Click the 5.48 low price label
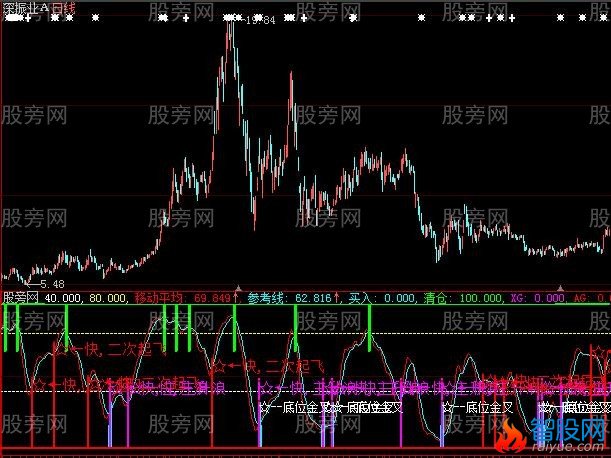Image resolution: width=611 pixels, height=458 pixels. (x=53, y=284)
